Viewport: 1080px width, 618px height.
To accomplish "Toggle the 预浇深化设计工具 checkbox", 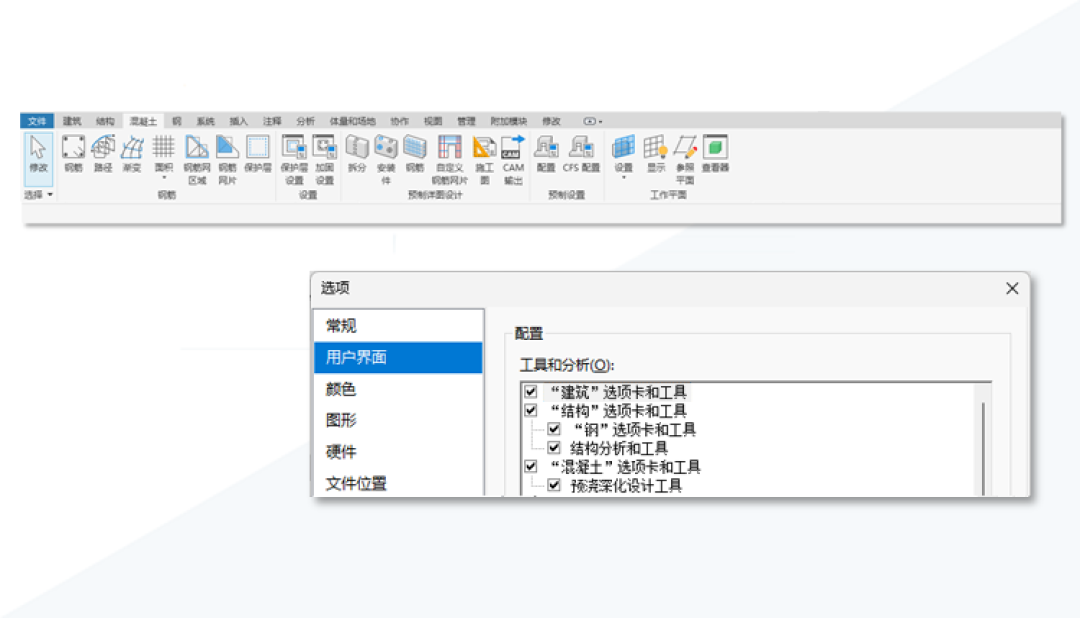I will 554,485.
